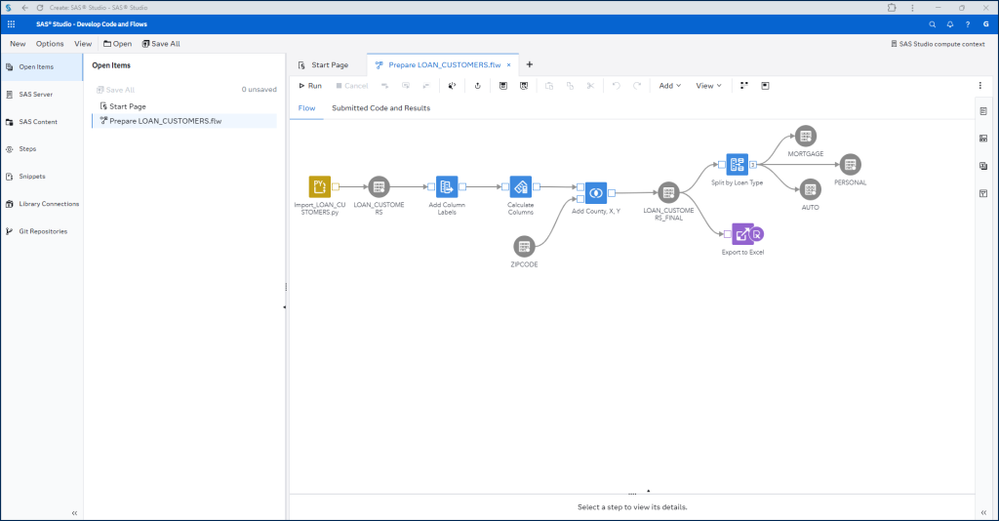Screen dimensions: 999x521
Task: Open the applications grid menu
Action: pos(11,24)
